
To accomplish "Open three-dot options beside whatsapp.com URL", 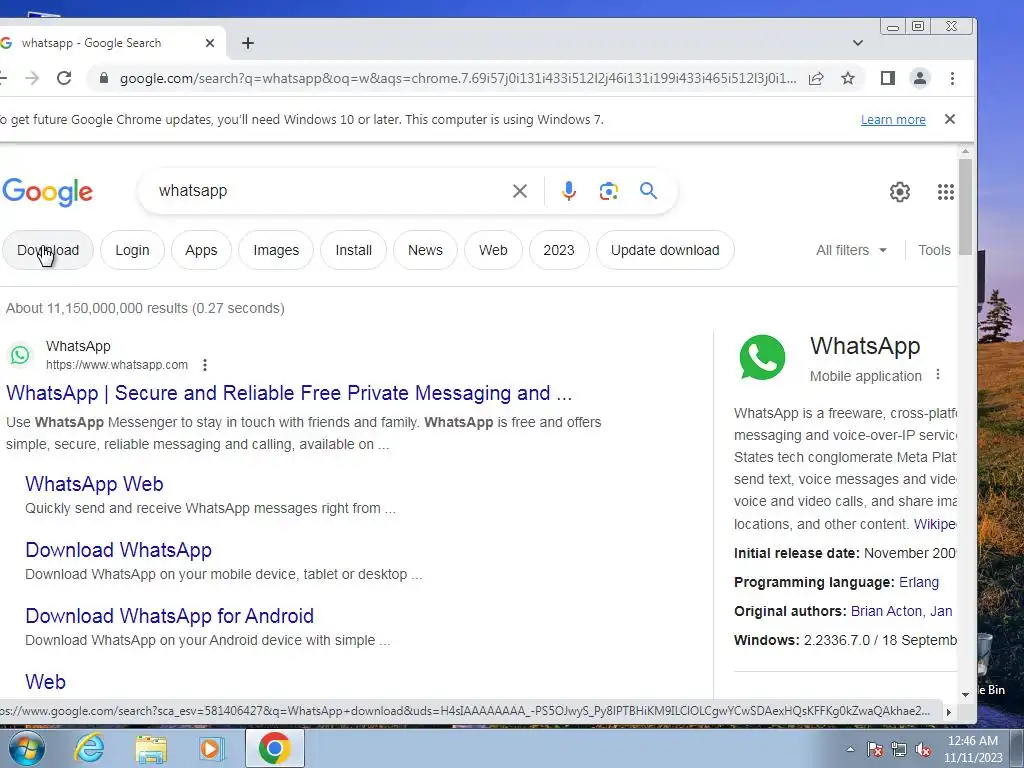I will point(205,365).
